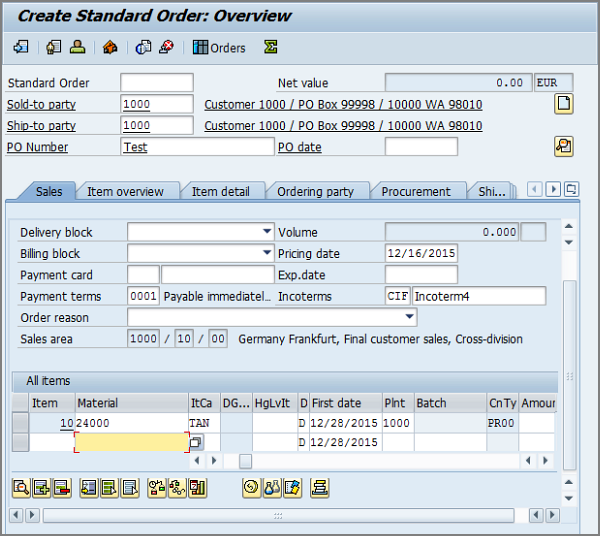Click the empty Material field in second row
Screen dimensions: 600x536
pos(131,442)
